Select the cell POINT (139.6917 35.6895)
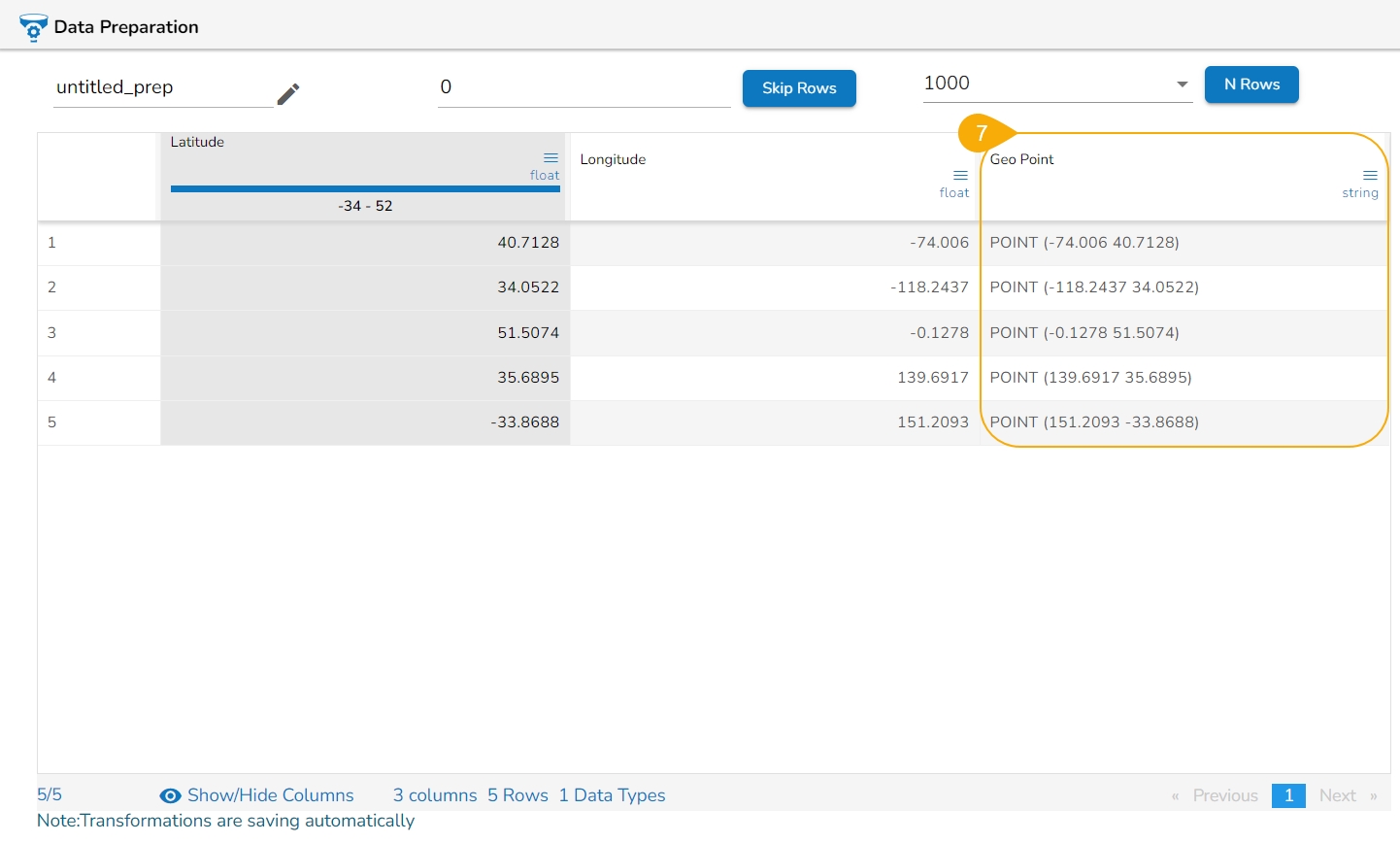Image resolution: width=1400 pixels, height=843 pixels. click(x=1090, y=378)
